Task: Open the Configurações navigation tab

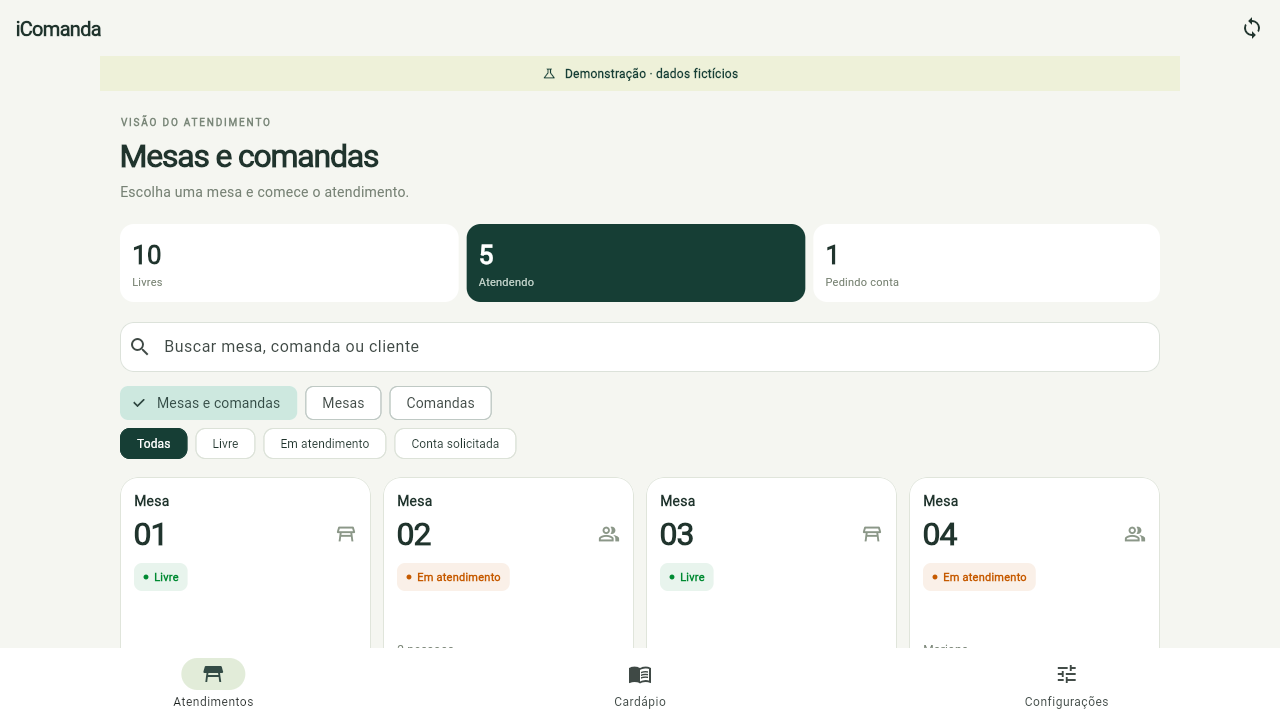Action: [x=1067, y=684]
